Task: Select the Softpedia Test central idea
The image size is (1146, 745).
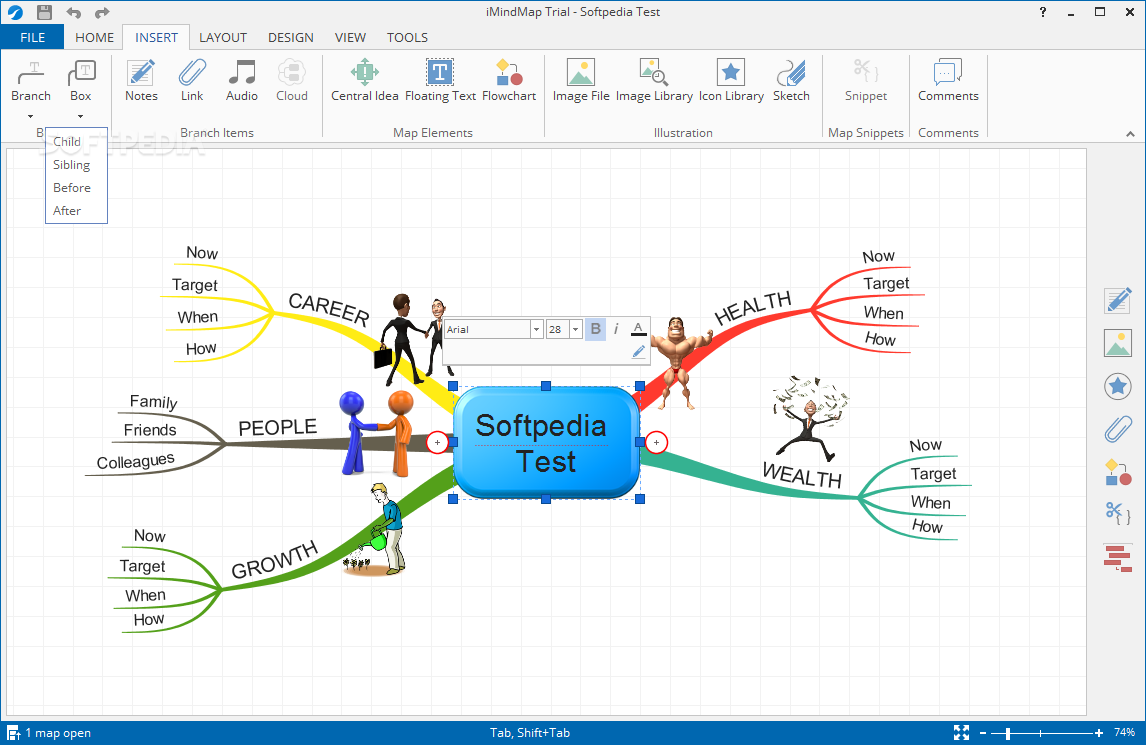Action: [x=546, y=443]
